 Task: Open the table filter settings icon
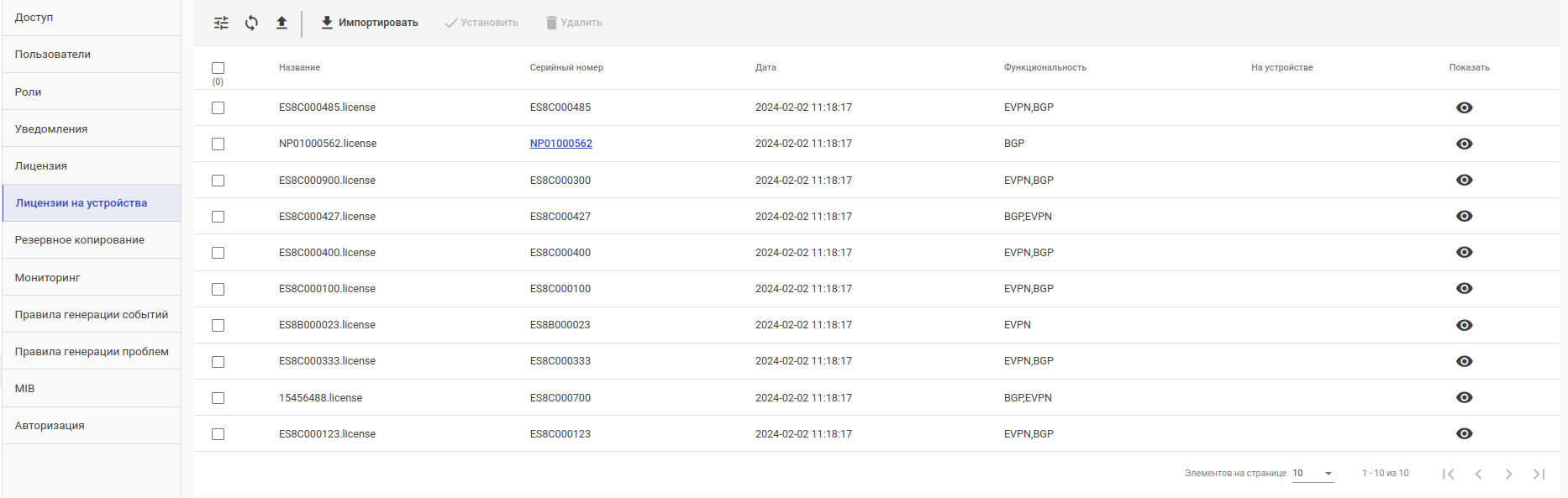tap(221, 23)
